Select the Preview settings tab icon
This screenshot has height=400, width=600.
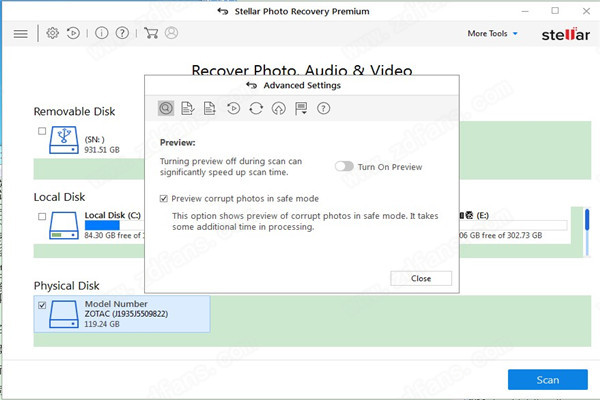pos(166,109)
